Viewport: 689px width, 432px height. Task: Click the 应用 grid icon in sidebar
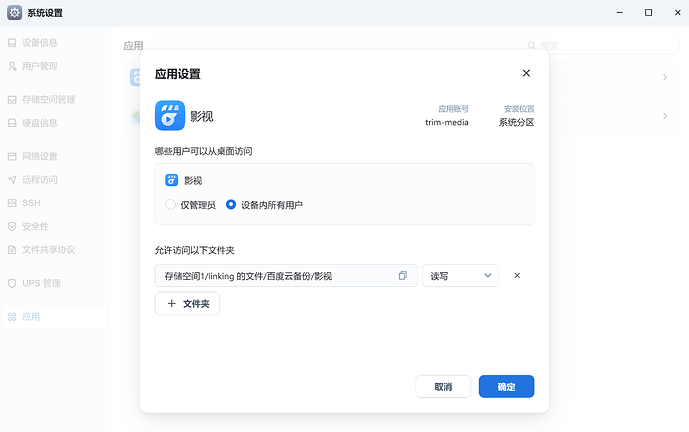coord(12,317)
